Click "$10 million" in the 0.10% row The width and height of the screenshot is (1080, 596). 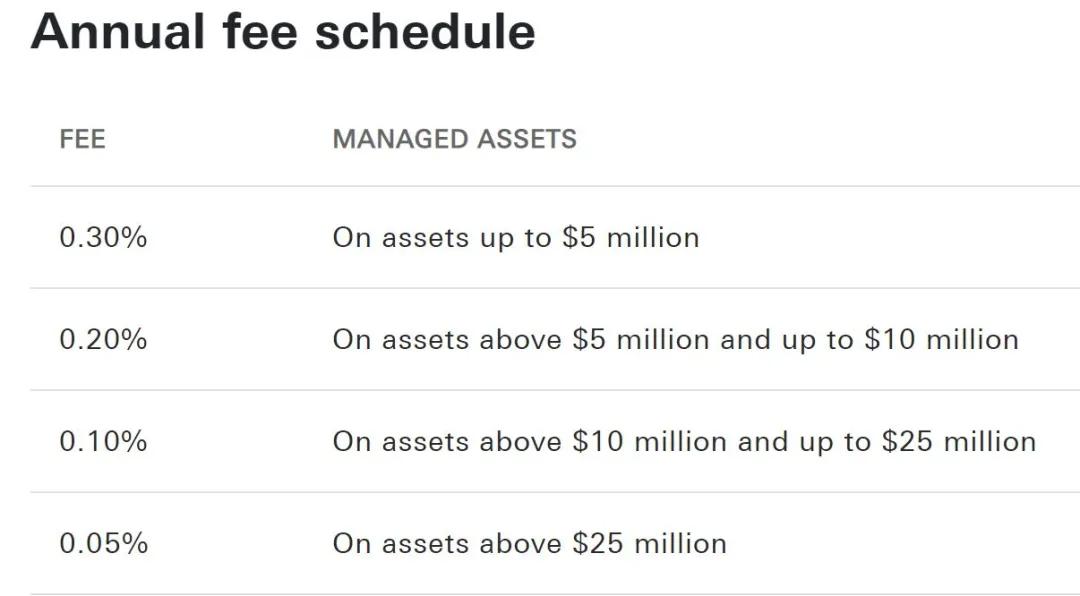(649, 442)
